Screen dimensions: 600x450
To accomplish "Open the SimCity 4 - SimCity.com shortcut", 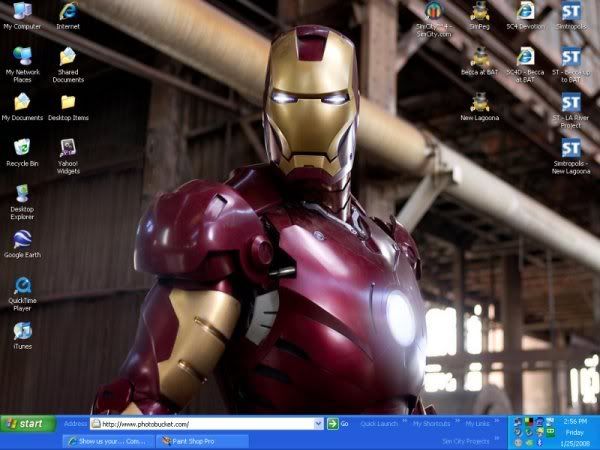I will (434, 19).
